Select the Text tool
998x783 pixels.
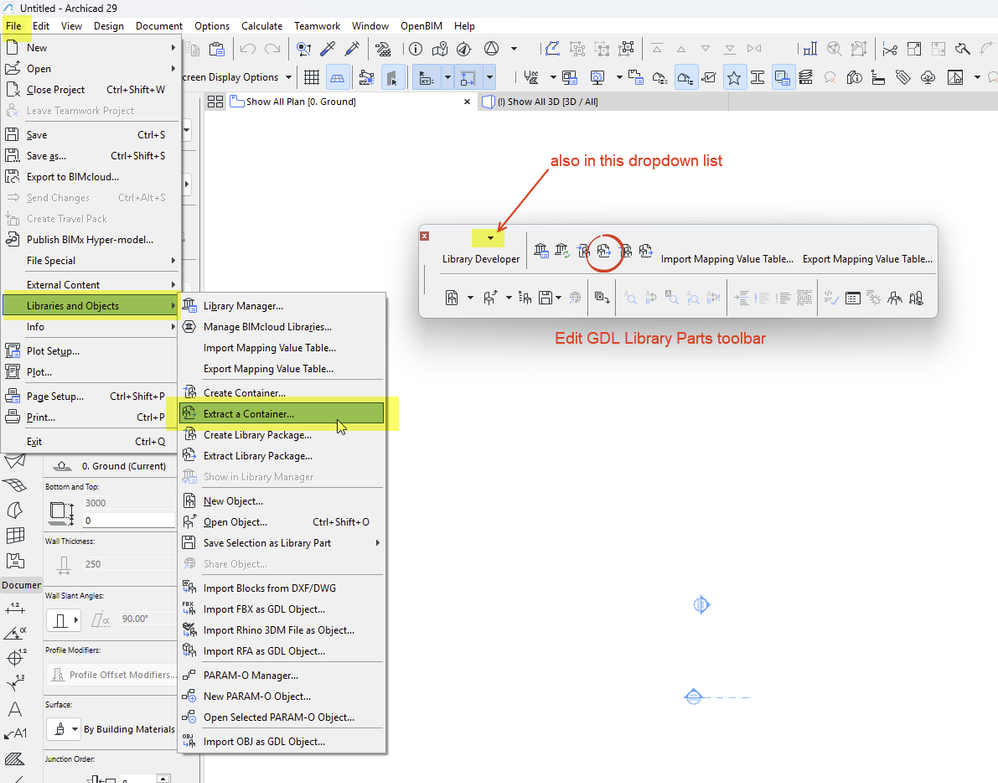click(x=15, y=709)
